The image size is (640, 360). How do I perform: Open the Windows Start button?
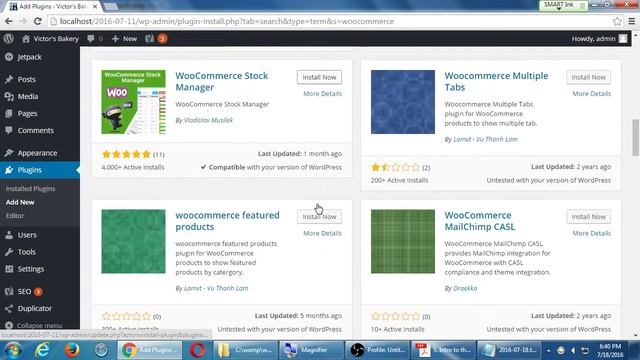click(13, 350)
